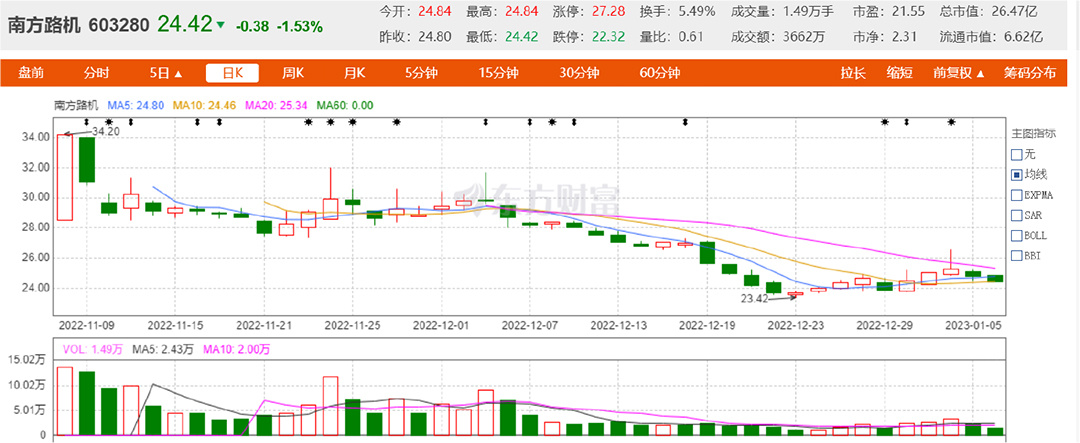This screenshot has height=443, width=1080.
Task: Enable the EXPMA indicator checkbox
Action: pyautogui.click(x=1017, y=195)
